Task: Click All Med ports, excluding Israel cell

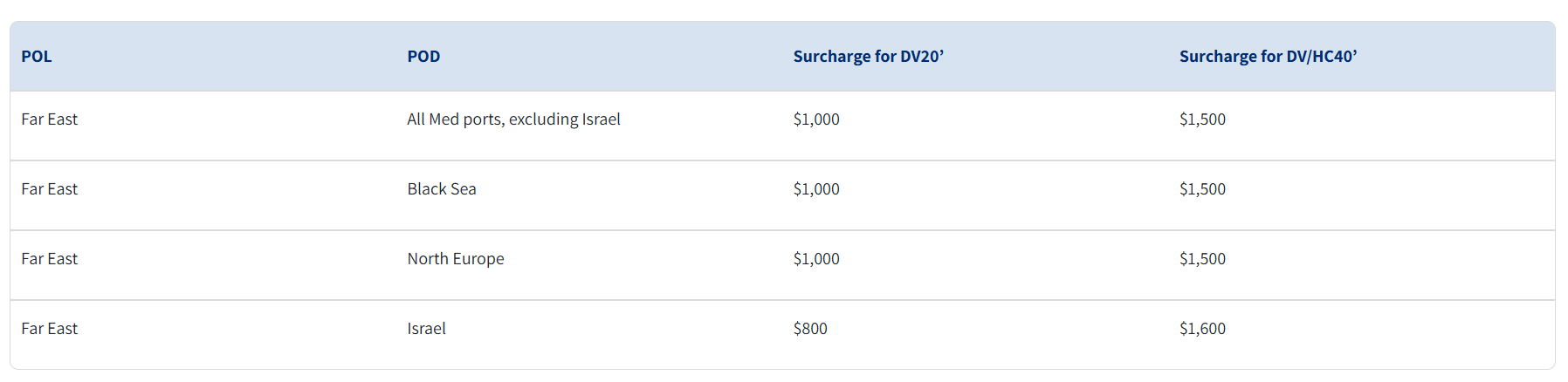Action: point(513,119)
